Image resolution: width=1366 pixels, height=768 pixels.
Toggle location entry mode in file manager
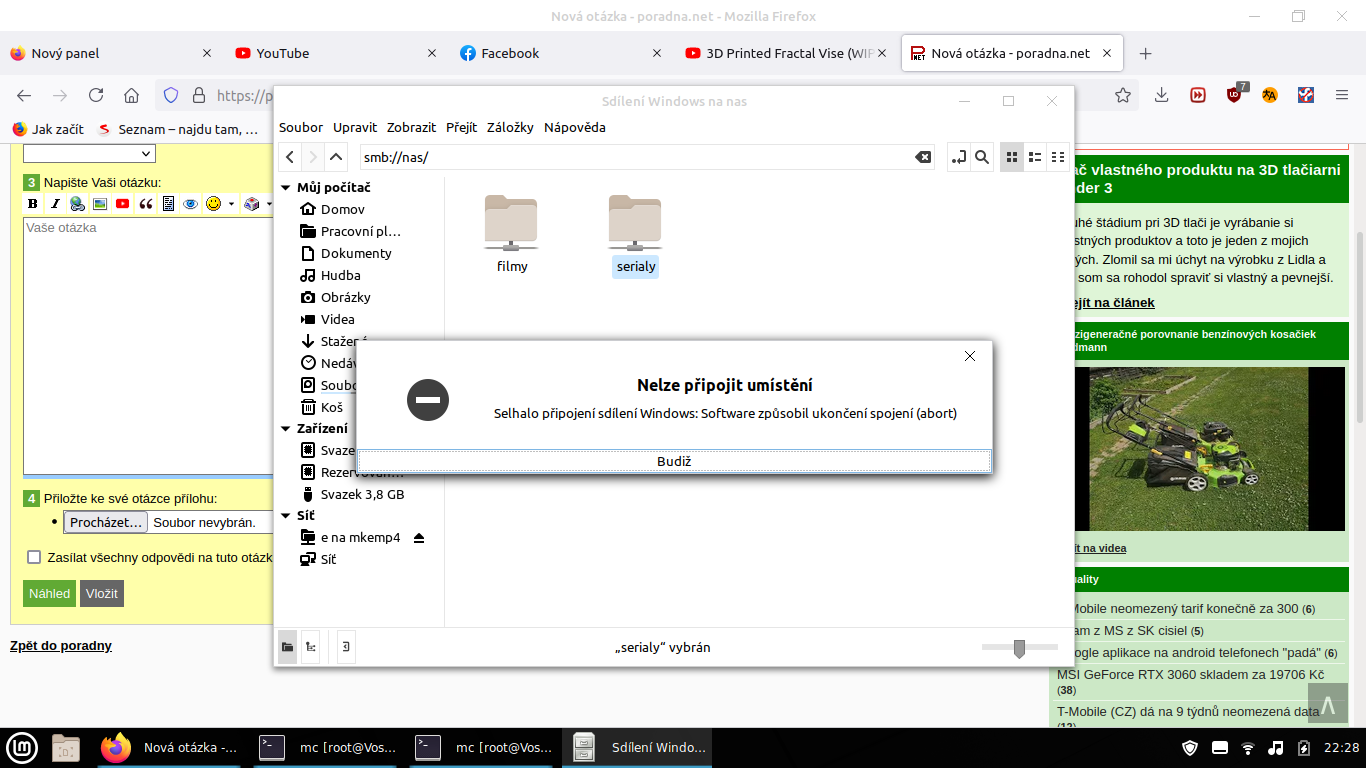click(x=959, y=157)
